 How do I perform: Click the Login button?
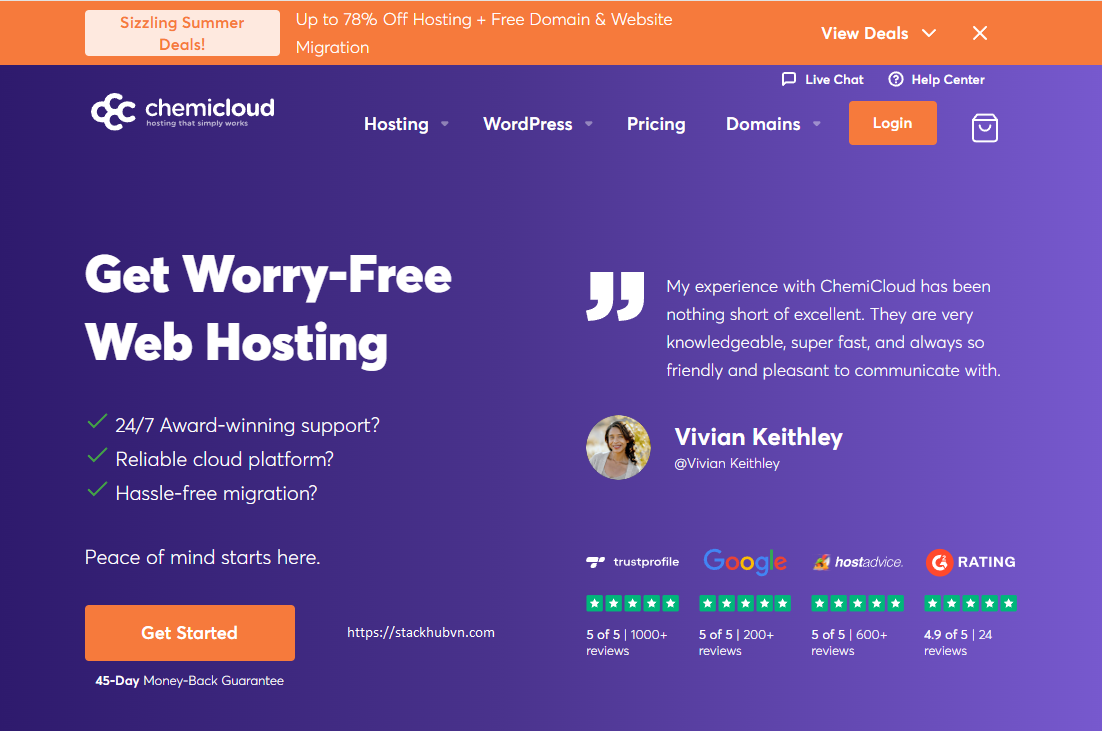[893, 123]
